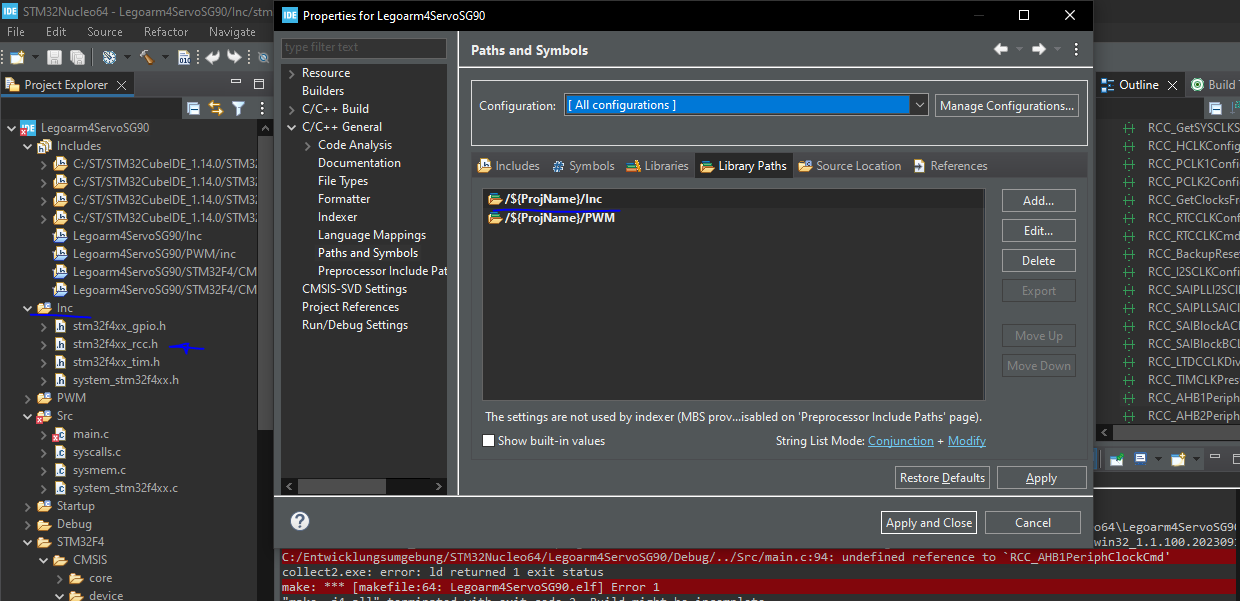Click the Save All icon in the toolbar

point(75,57)
